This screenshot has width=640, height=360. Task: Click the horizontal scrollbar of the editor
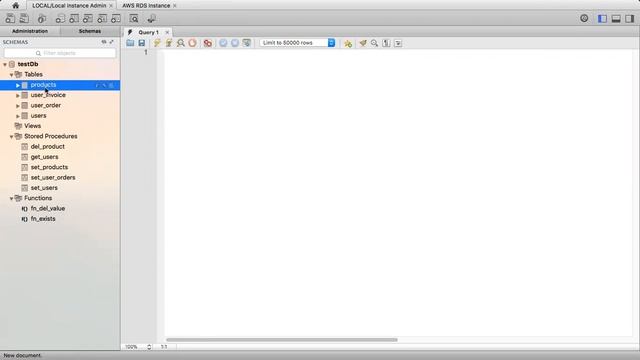tap(282, 340)
